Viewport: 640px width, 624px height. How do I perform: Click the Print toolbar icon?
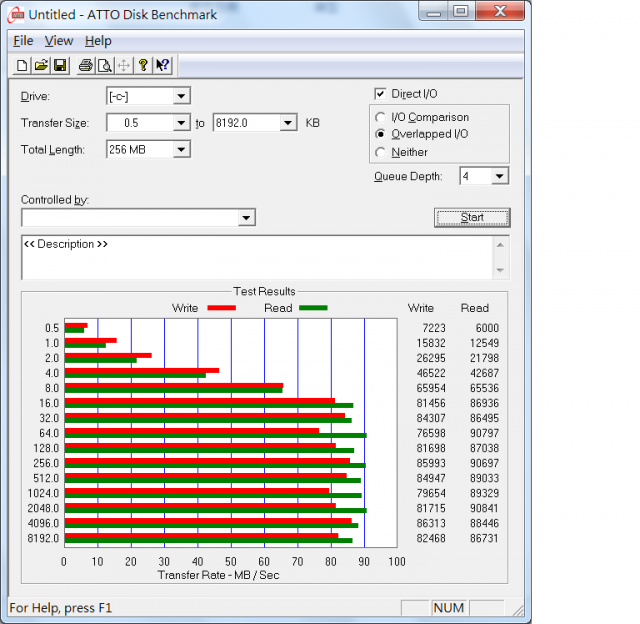86,65
